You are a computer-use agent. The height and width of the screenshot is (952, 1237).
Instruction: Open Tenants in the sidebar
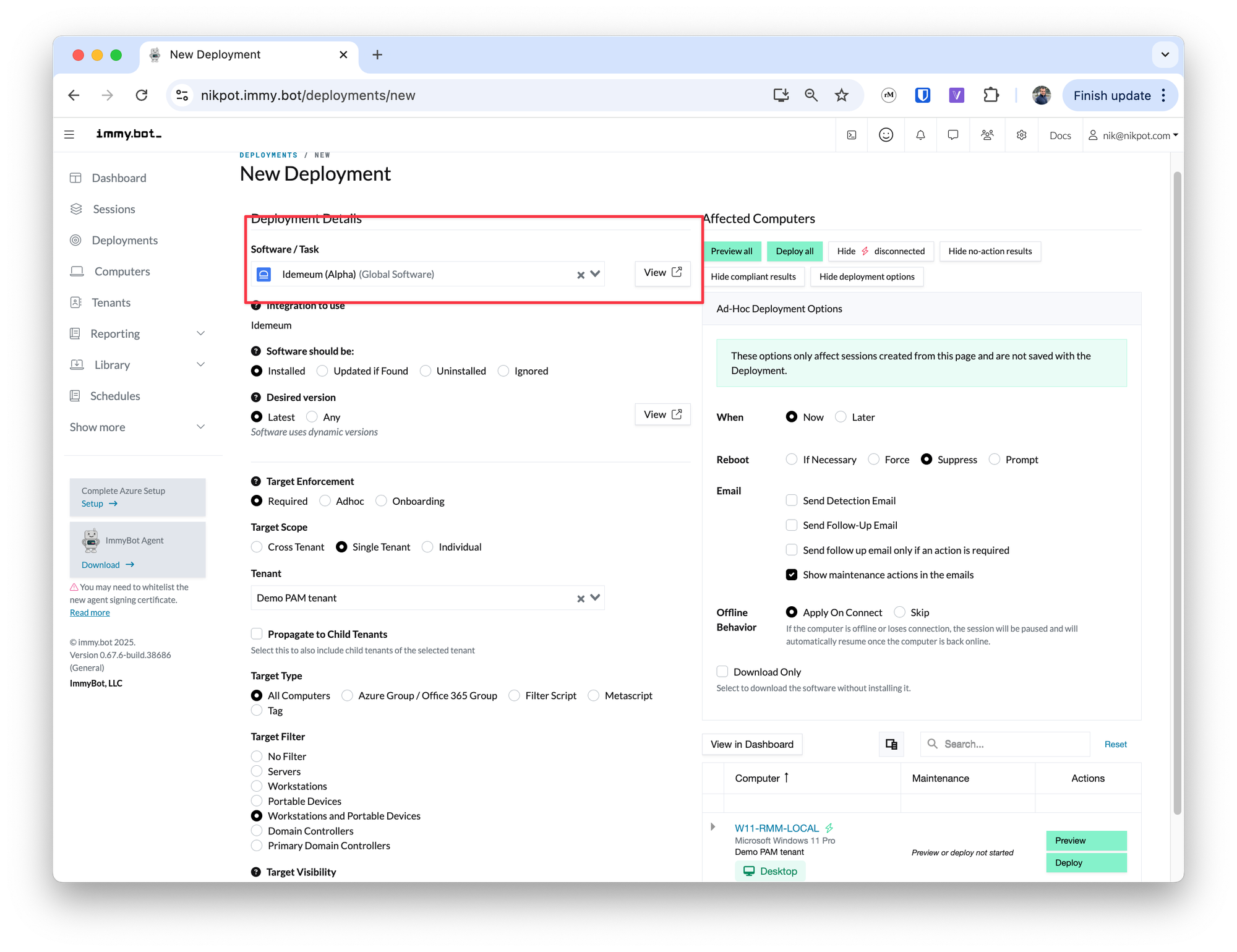click(111, 303)
